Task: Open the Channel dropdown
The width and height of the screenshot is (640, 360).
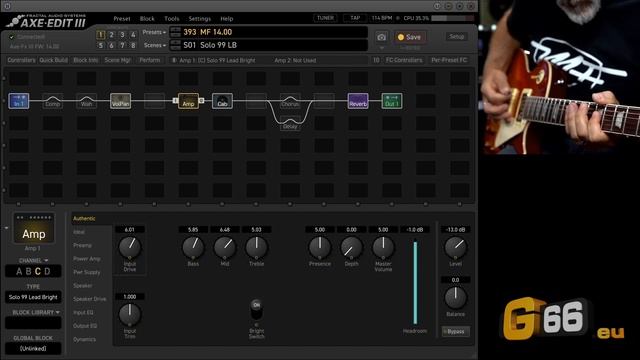Action: (33, 260)
